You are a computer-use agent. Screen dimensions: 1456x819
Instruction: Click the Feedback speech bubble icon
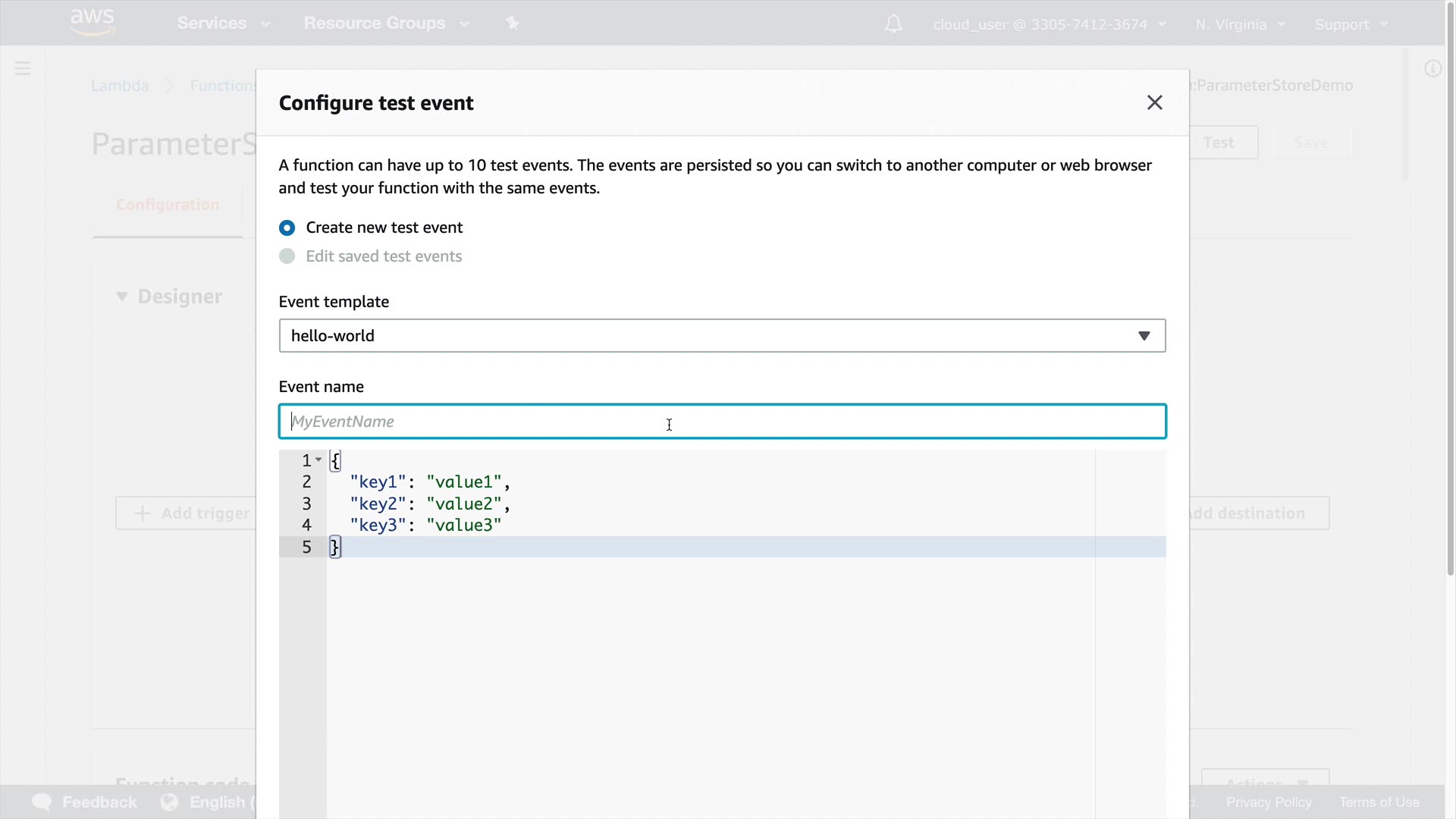[x=42, y=802]
